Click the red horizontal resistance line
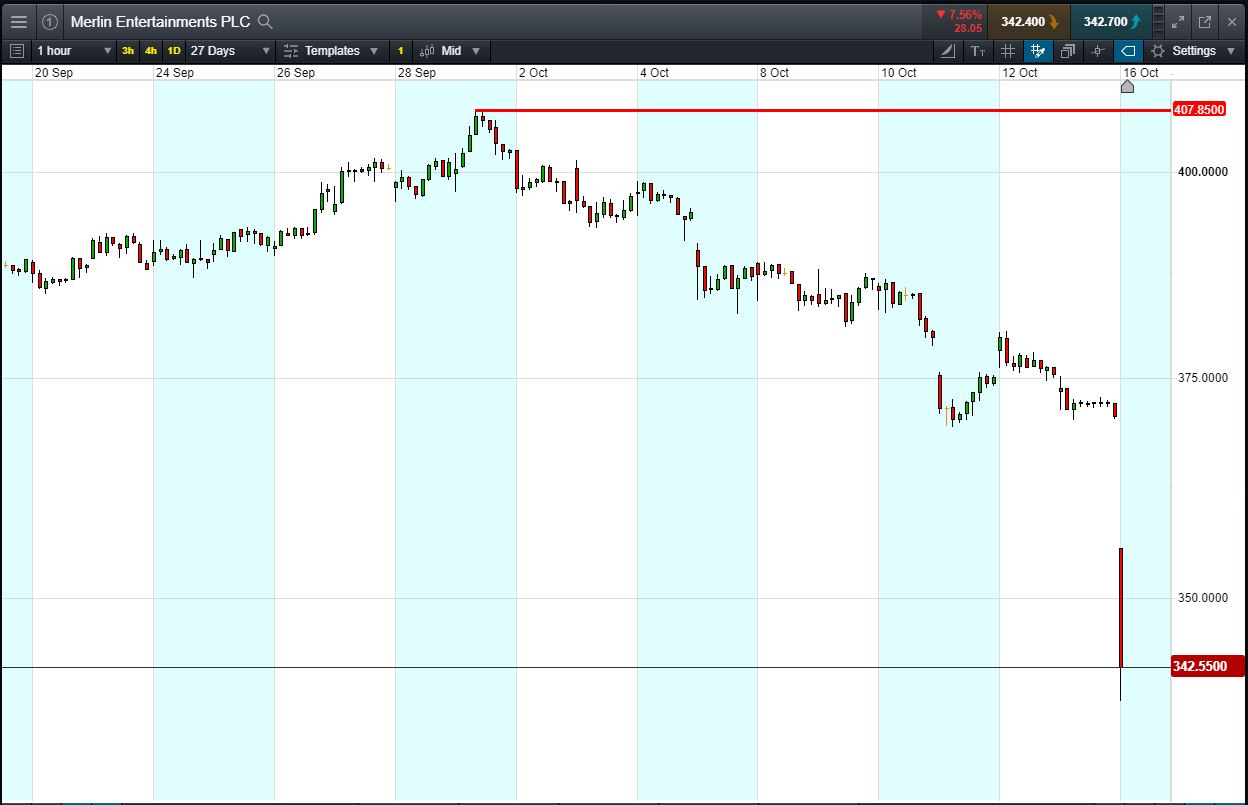 (822, 110)
